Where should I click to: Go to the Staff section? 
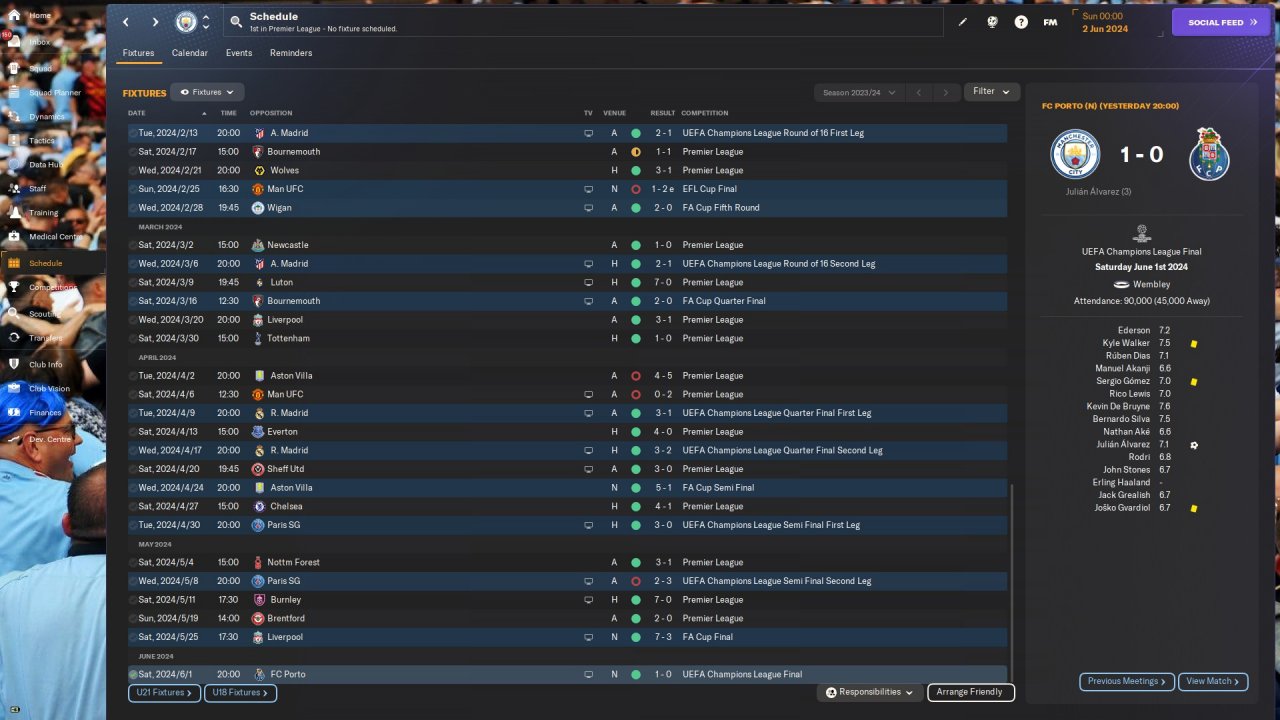coord(38,189)
